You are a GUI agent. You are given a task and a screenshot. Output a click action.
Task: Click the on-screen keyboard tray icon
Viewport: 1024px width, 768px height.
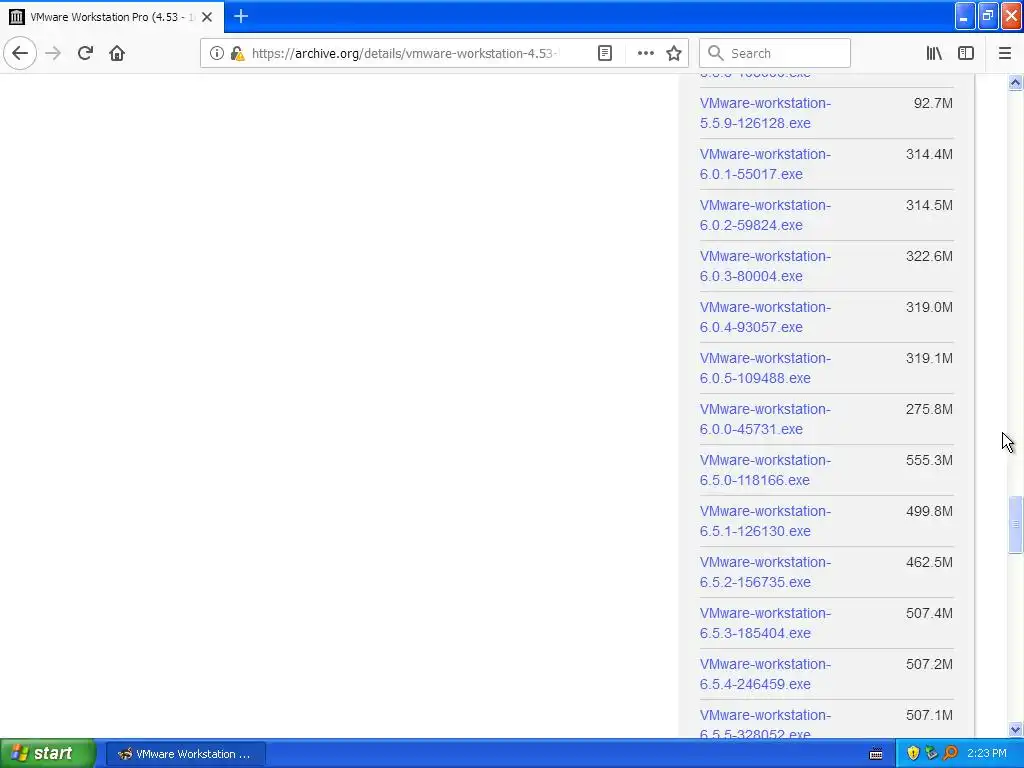[876, 754]
